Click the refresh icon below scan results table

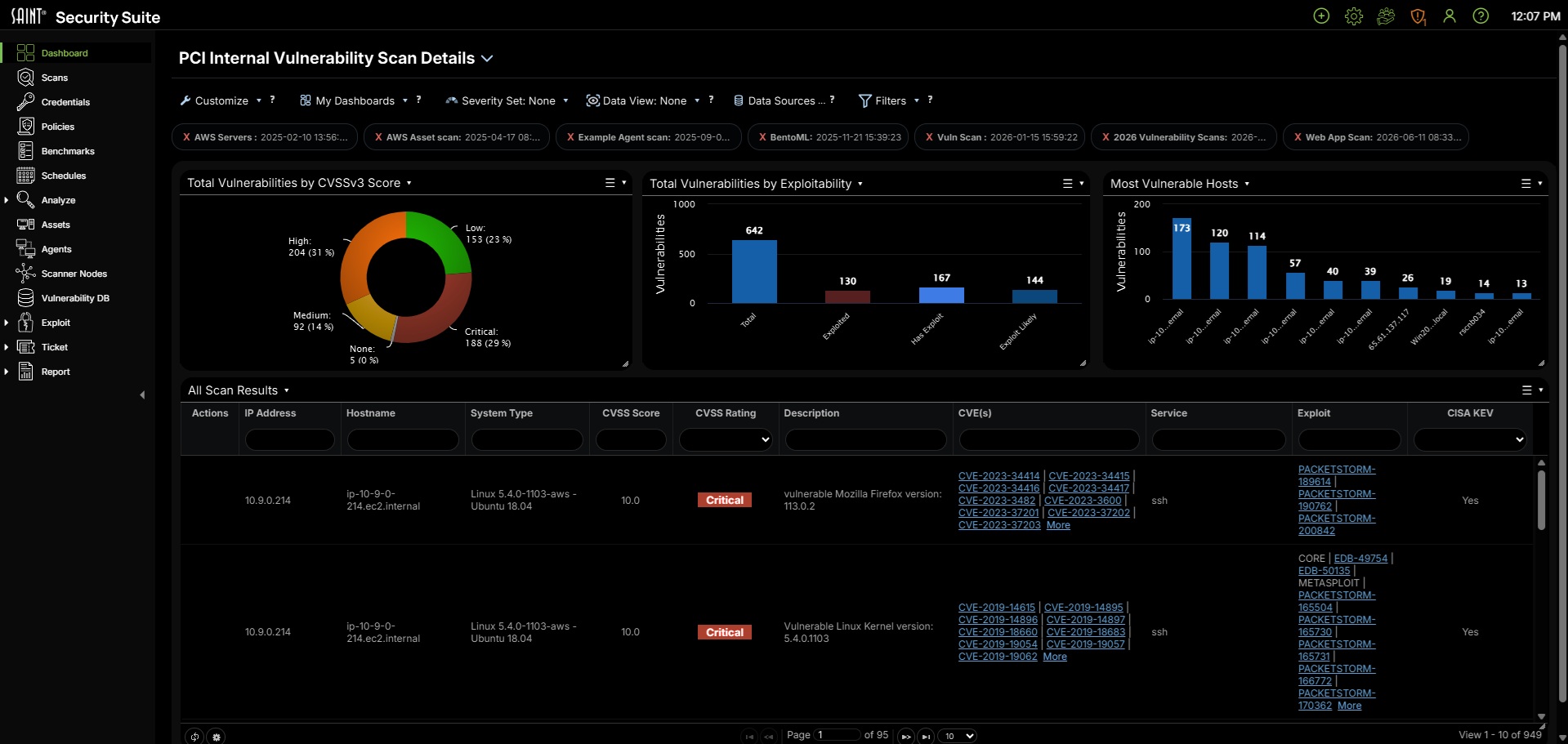point(194,737)
